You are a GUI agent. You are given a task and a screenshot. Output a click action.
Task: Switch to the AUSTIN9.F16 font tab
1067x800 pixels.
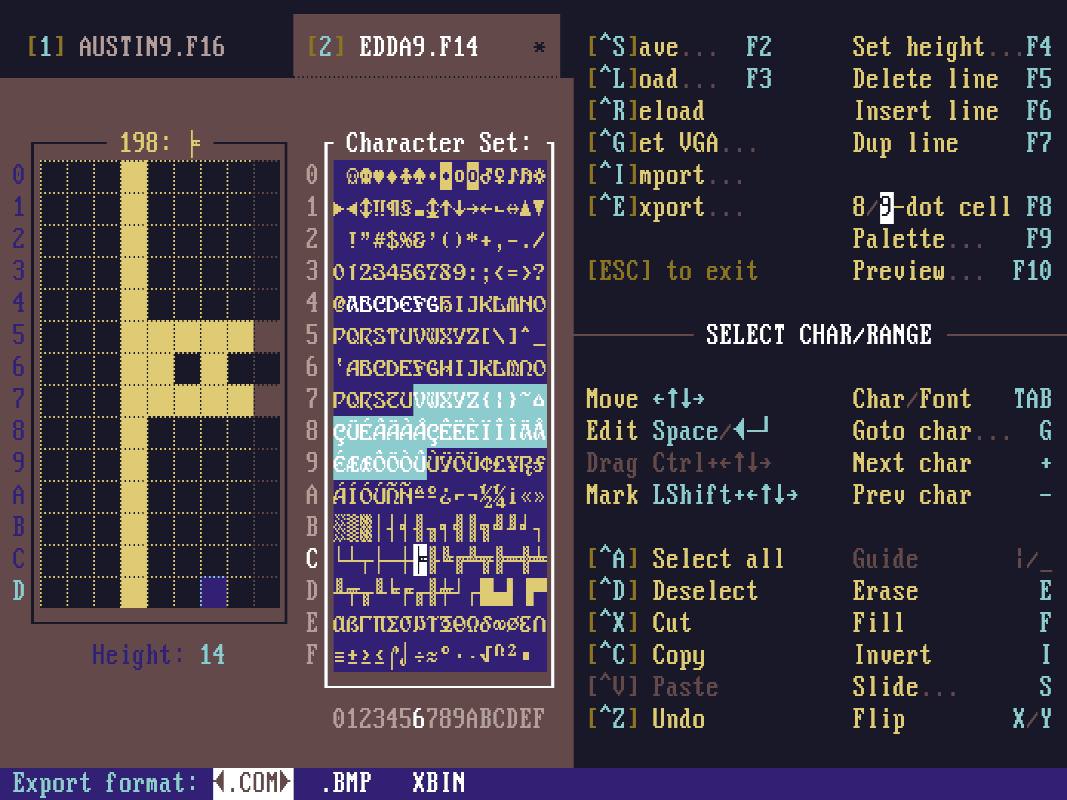point(126,46)
